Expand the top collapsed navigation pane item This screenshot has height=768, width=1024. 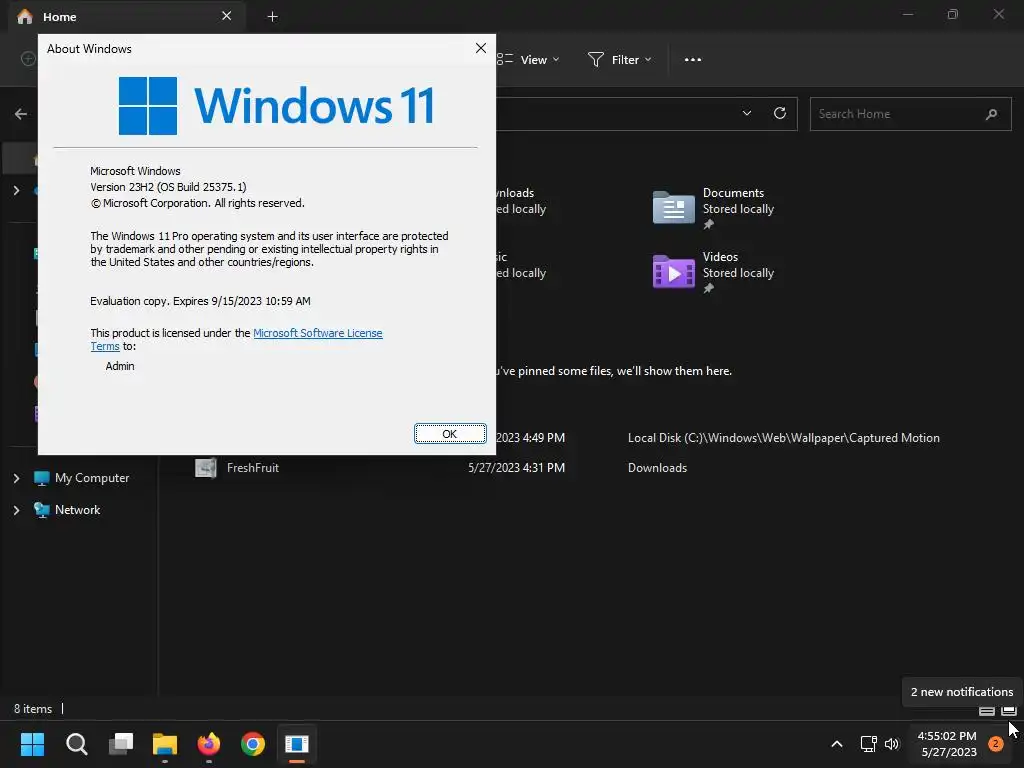[16, 191]
